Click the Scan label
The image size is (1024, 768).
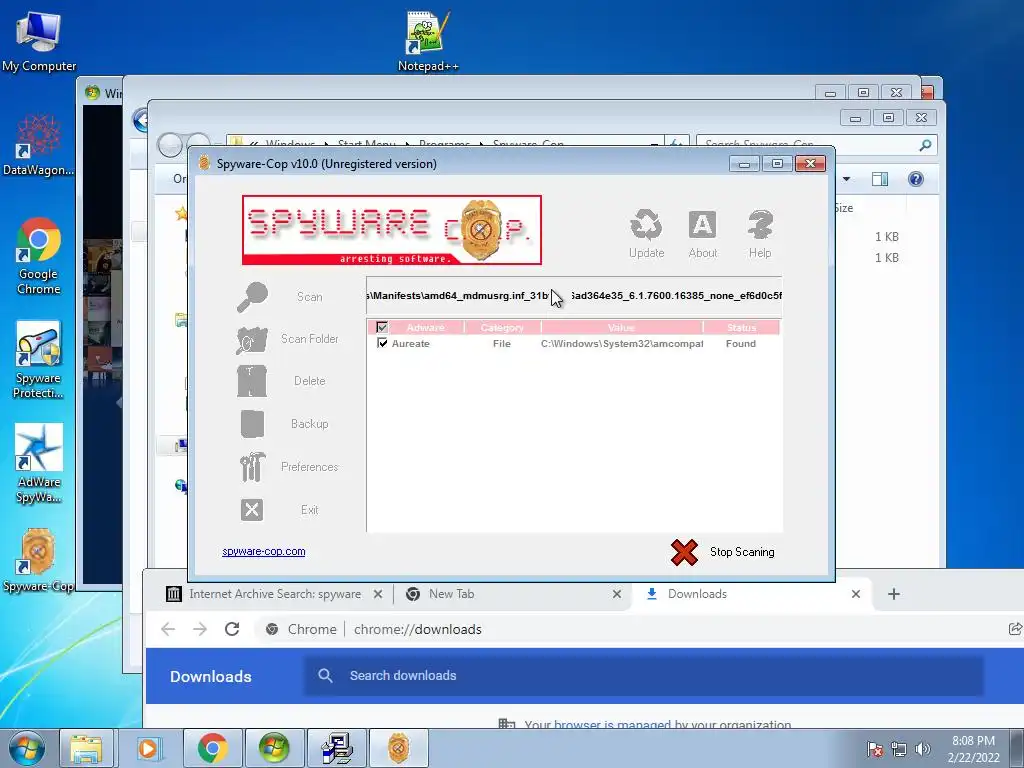point(310,297)
